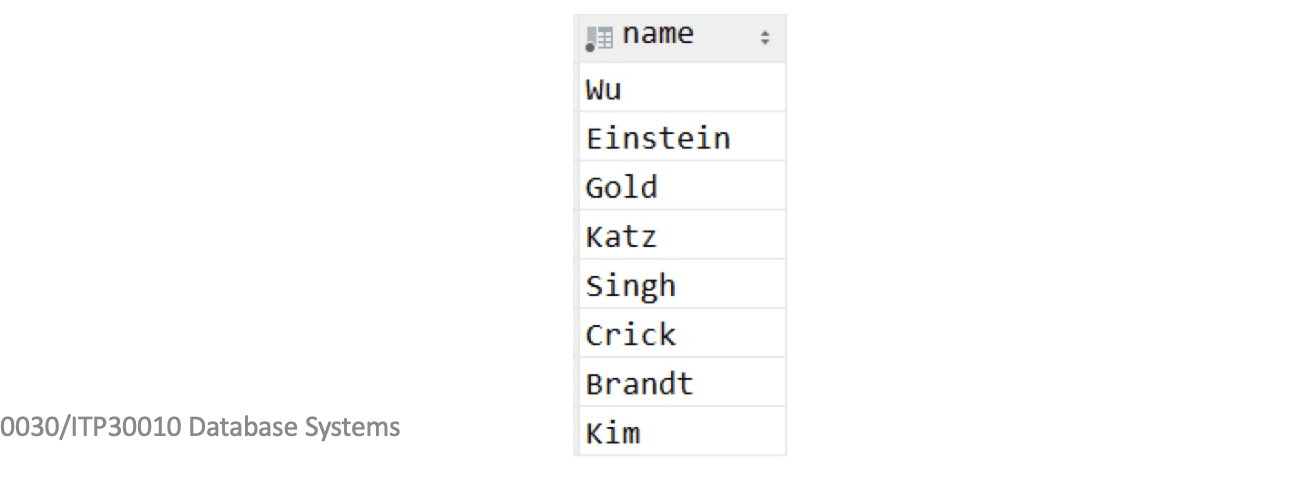Select the Einstein cell
The height and width of the screenshot is (478, 1310).
coord(682,137)
